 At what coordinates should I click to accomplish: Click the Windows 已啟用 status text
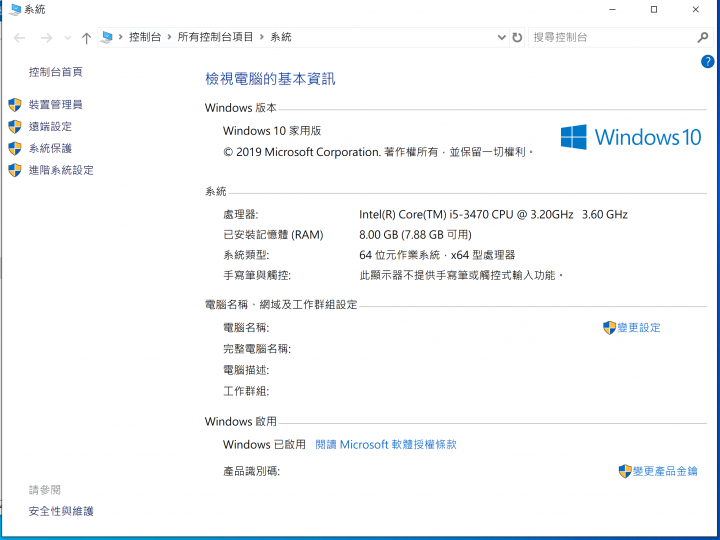pyautogui.click(x=264, y=444)
